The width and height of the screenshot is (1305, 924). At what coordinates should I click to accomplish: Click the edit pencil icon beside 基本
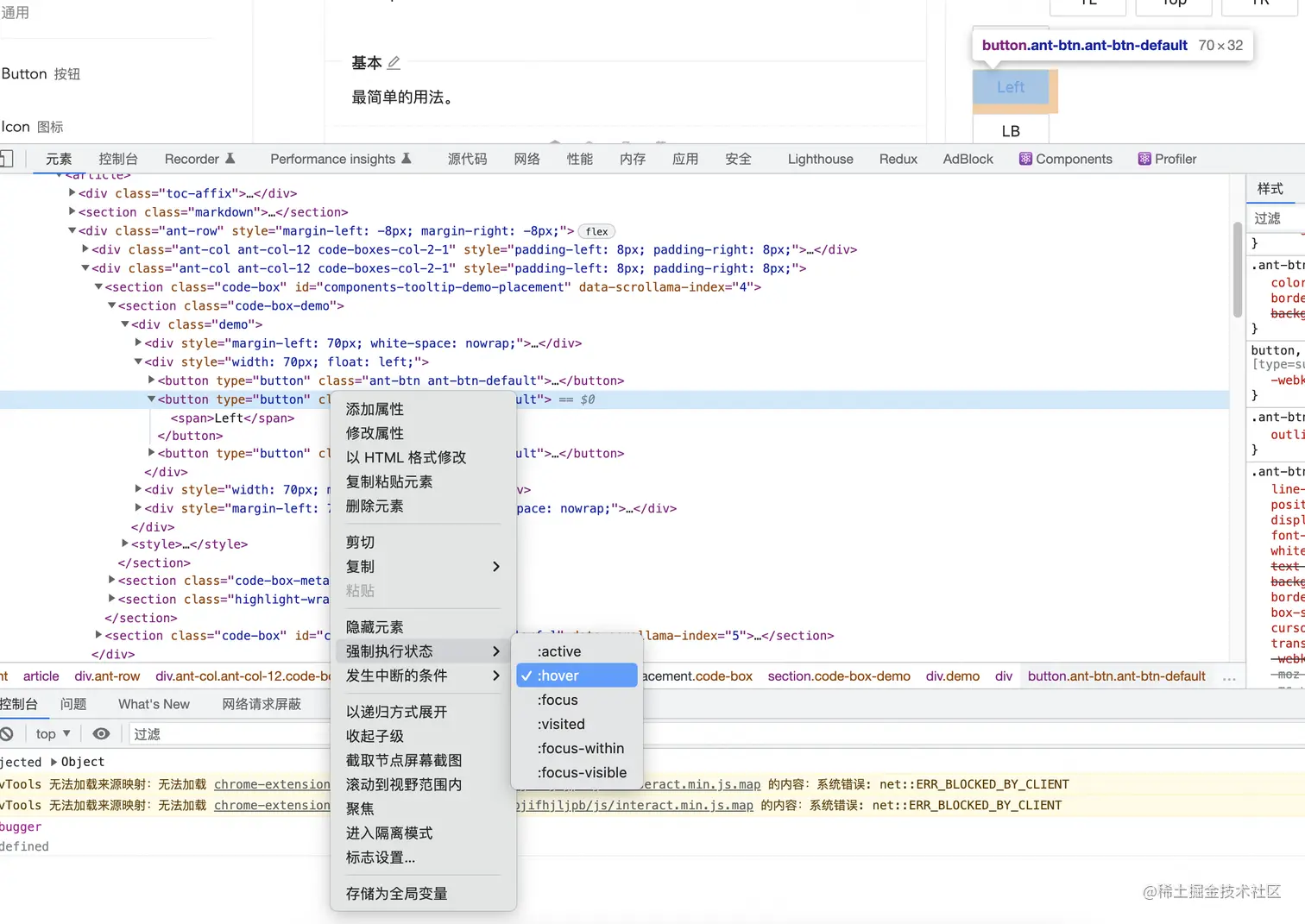(394, 62)
